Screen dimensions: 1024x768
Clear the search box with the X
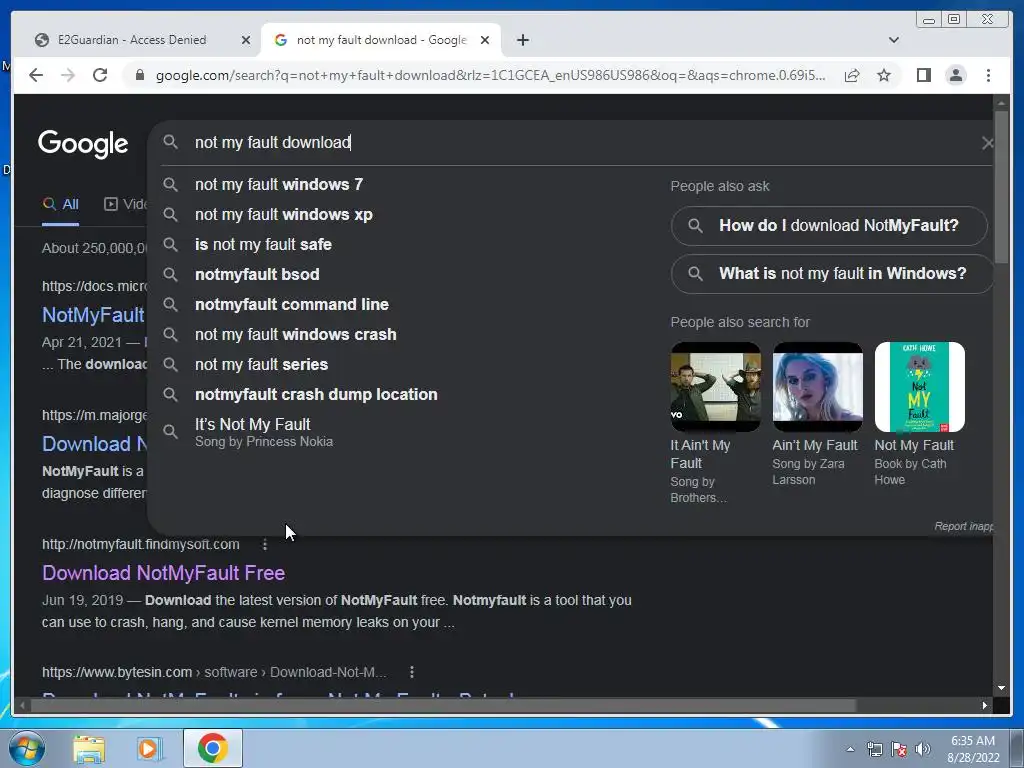coord(987,142)
